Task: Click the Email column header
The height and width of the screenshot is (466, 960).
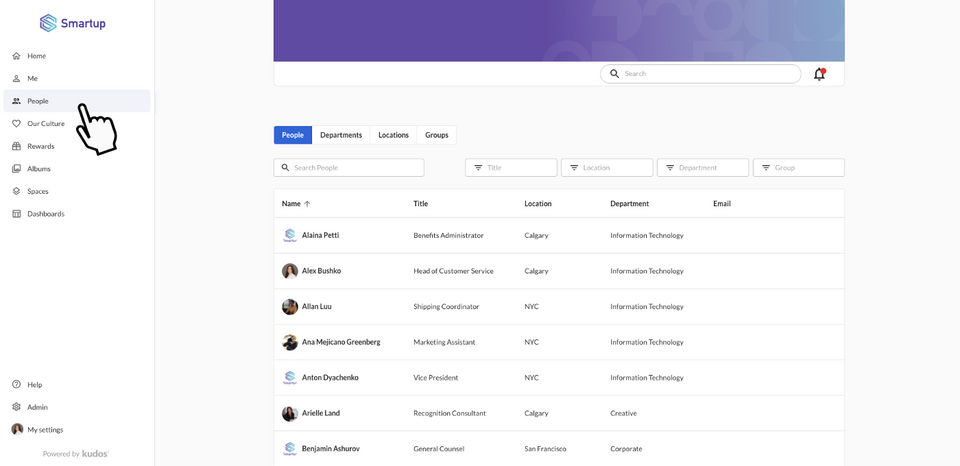Action: coord(722,204)
